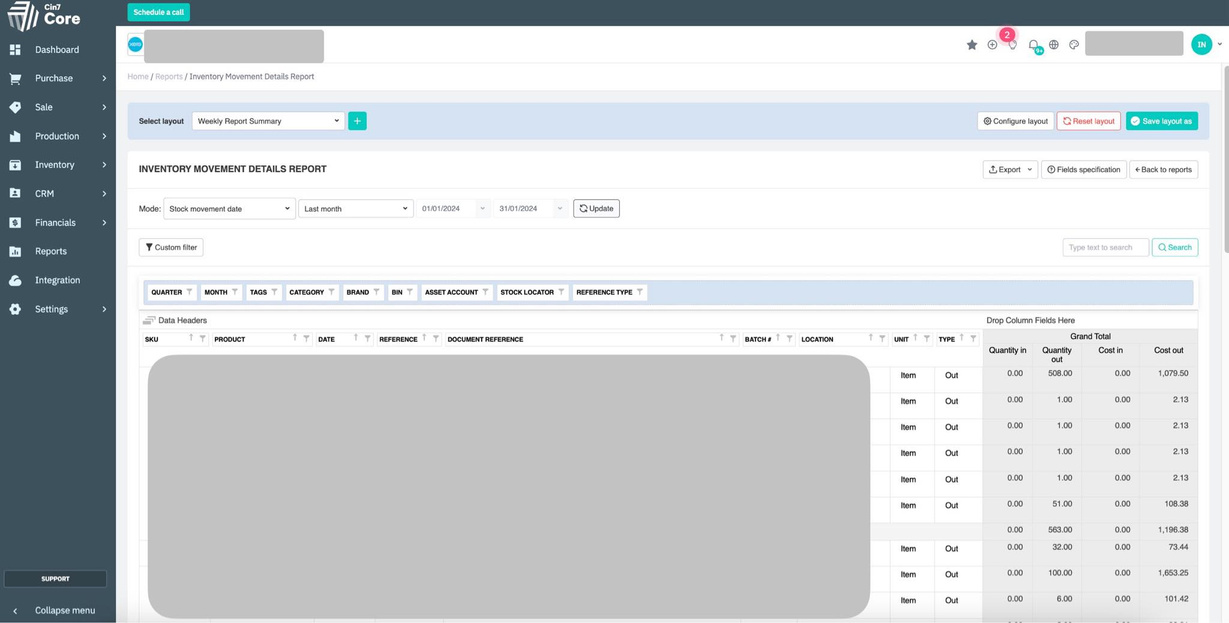The image size is (1229, 623).
Task: Click filter icon on BRAND field
Action: (376, 292)
